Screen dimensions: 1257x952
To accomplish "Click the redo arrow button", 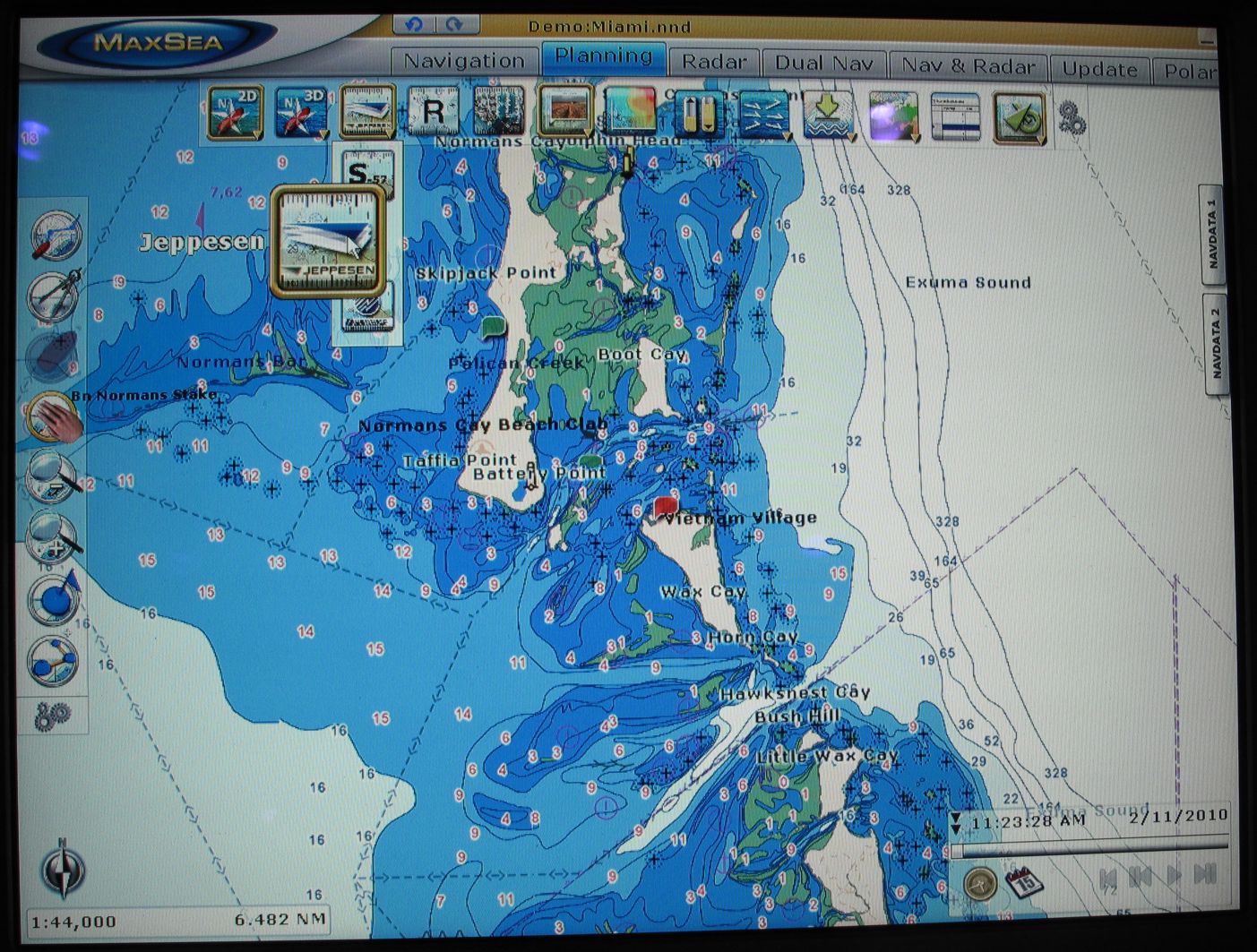I will click(455, 24).
